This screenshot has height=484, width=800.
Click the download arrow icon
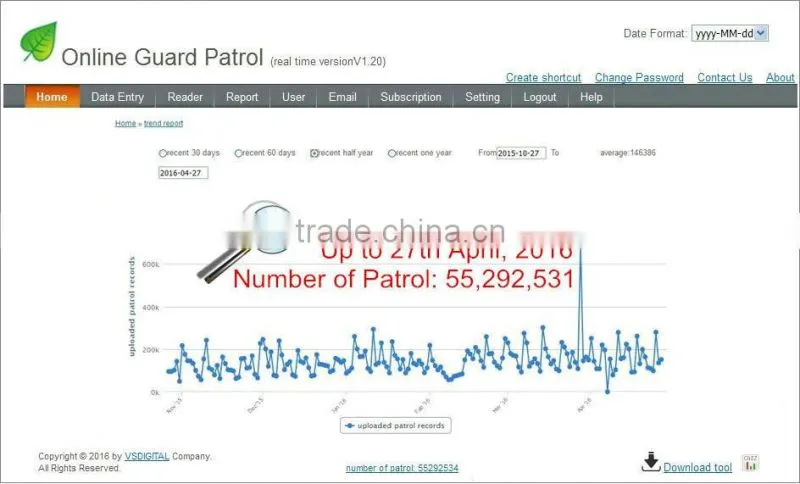click(651, 462)
